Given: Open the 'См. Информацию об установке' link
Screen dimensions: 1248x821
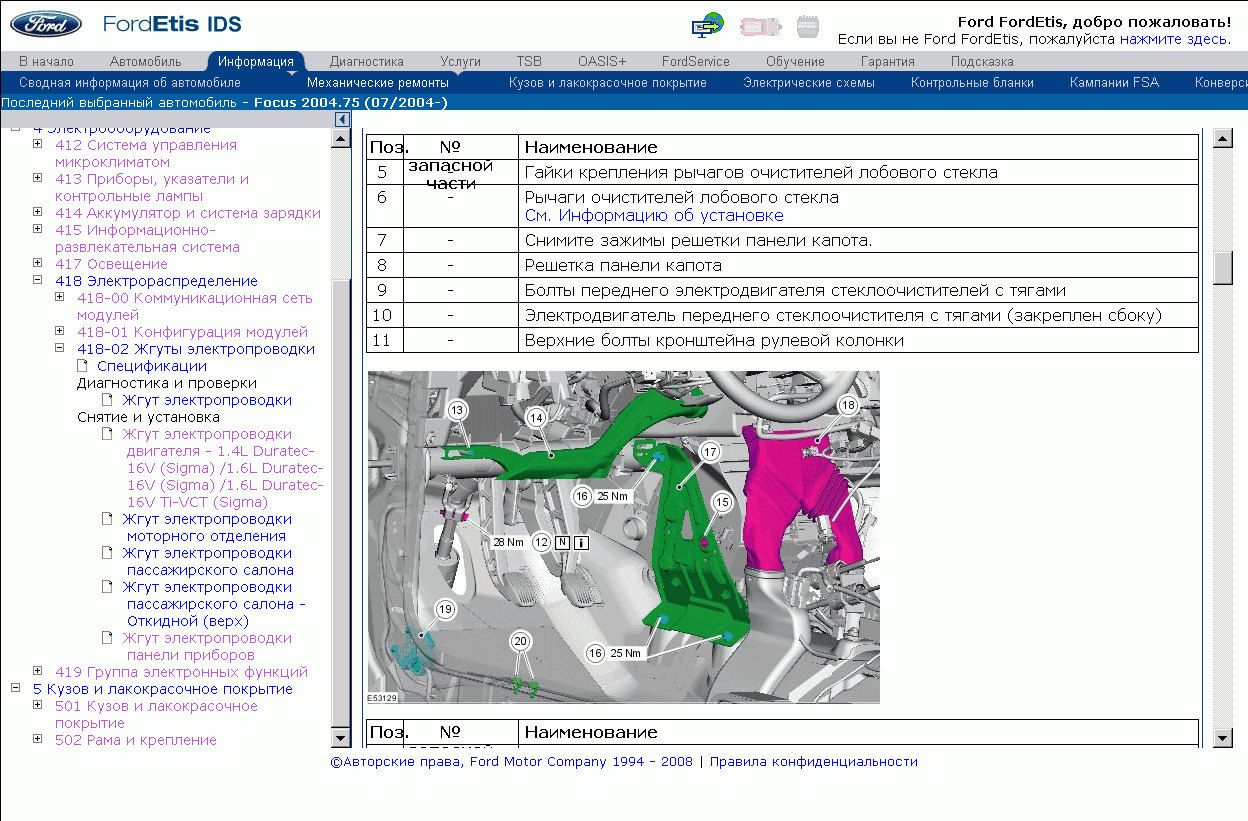Looking at the screenshot, I should [x=654, y=215].
